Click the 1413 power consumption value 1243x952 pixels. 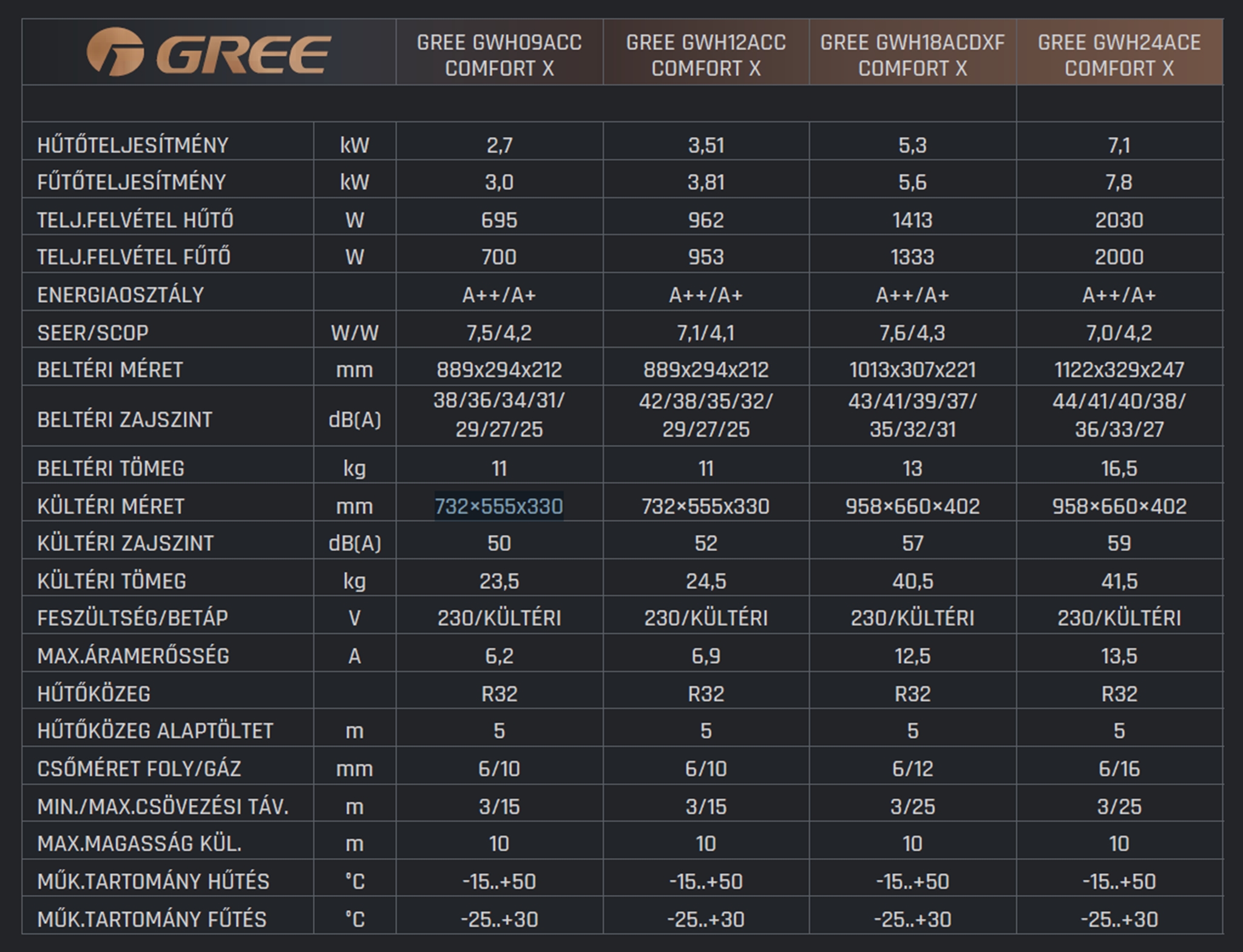pyautogui.click(x=913, y=220)
